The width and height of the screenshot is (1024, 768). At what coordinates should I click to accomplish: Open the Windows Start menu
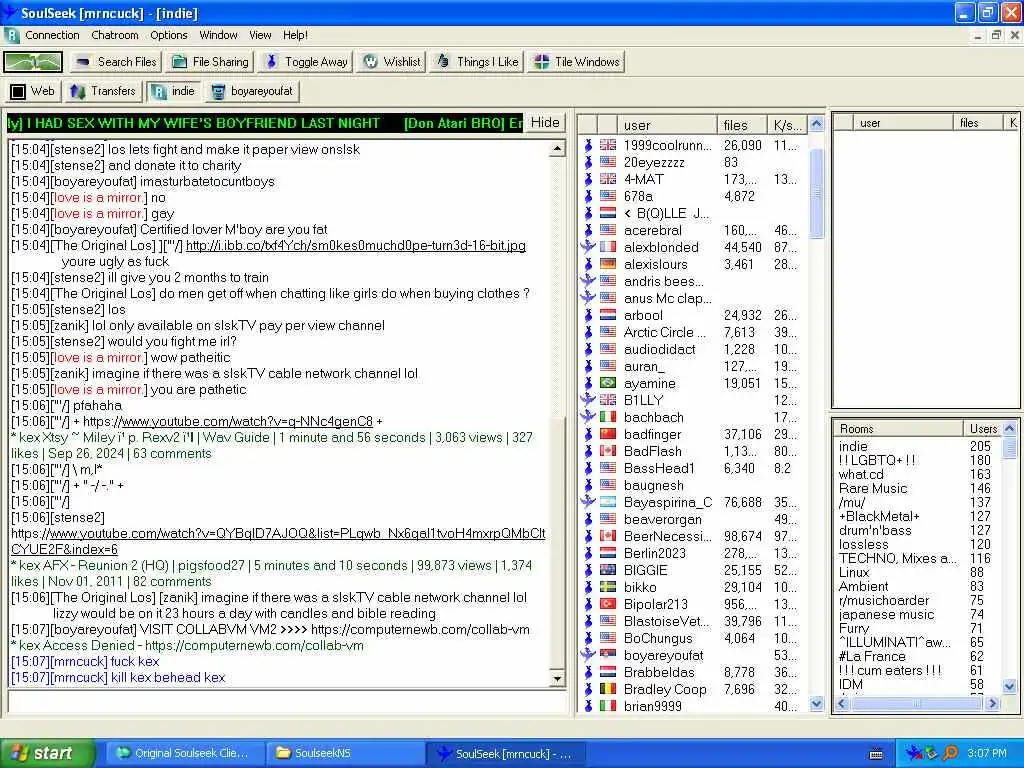[x=48, y=753]
